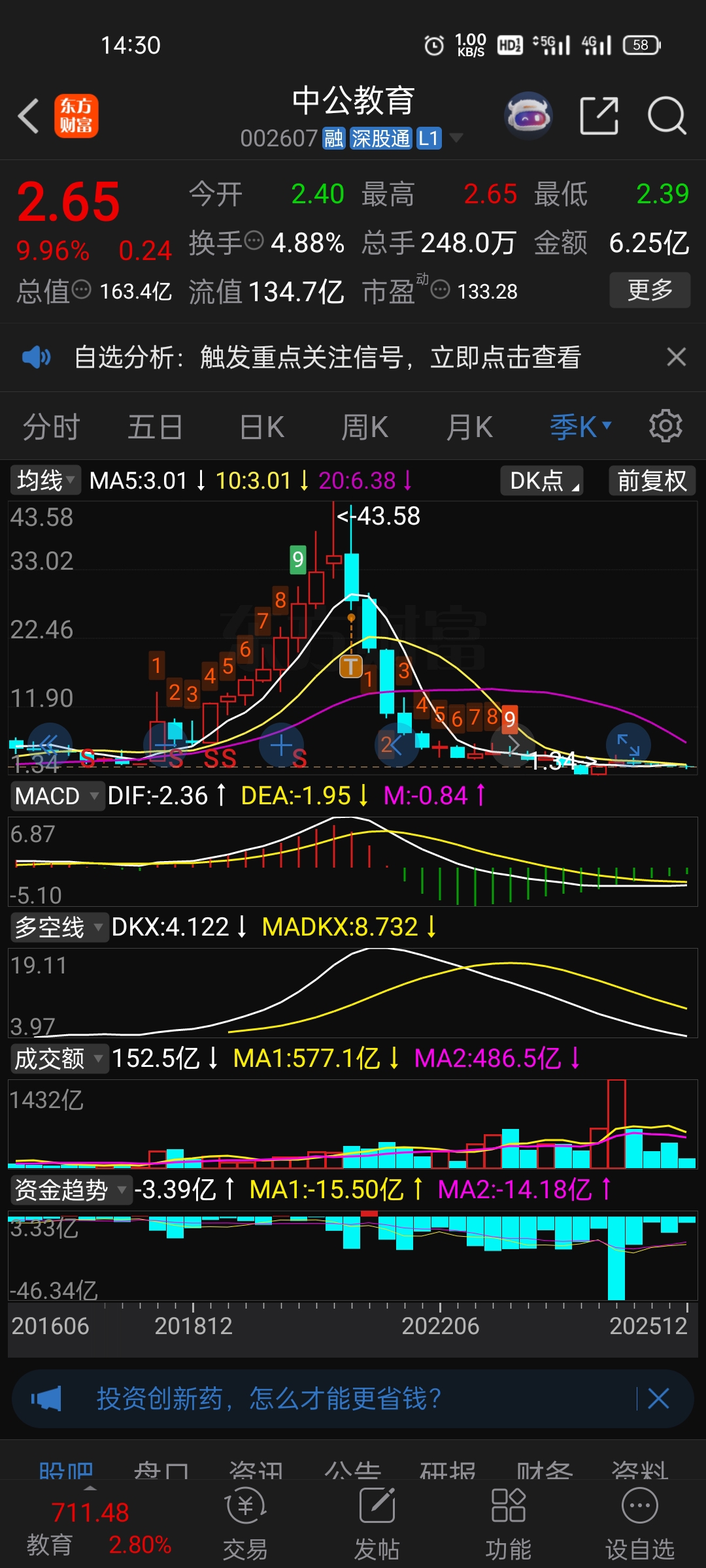Tap the 202206 date axis label
This screenshot has width=706, height=1568.
(440, 1326)
